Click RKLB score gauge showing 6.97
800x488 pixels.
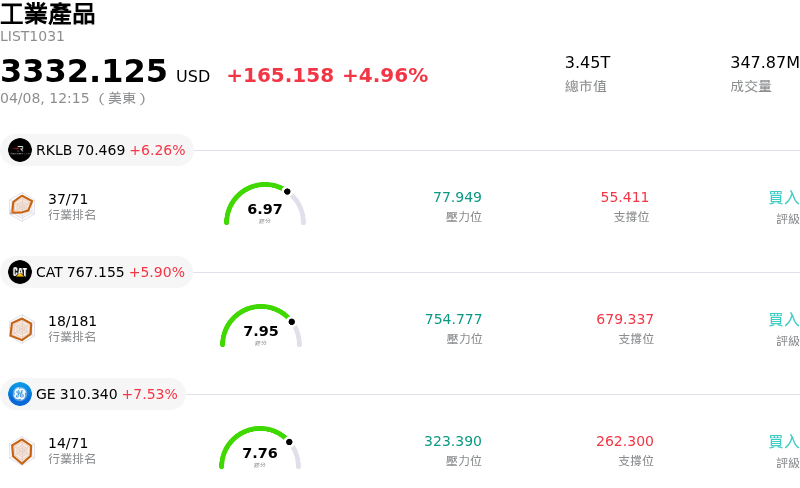264,206
